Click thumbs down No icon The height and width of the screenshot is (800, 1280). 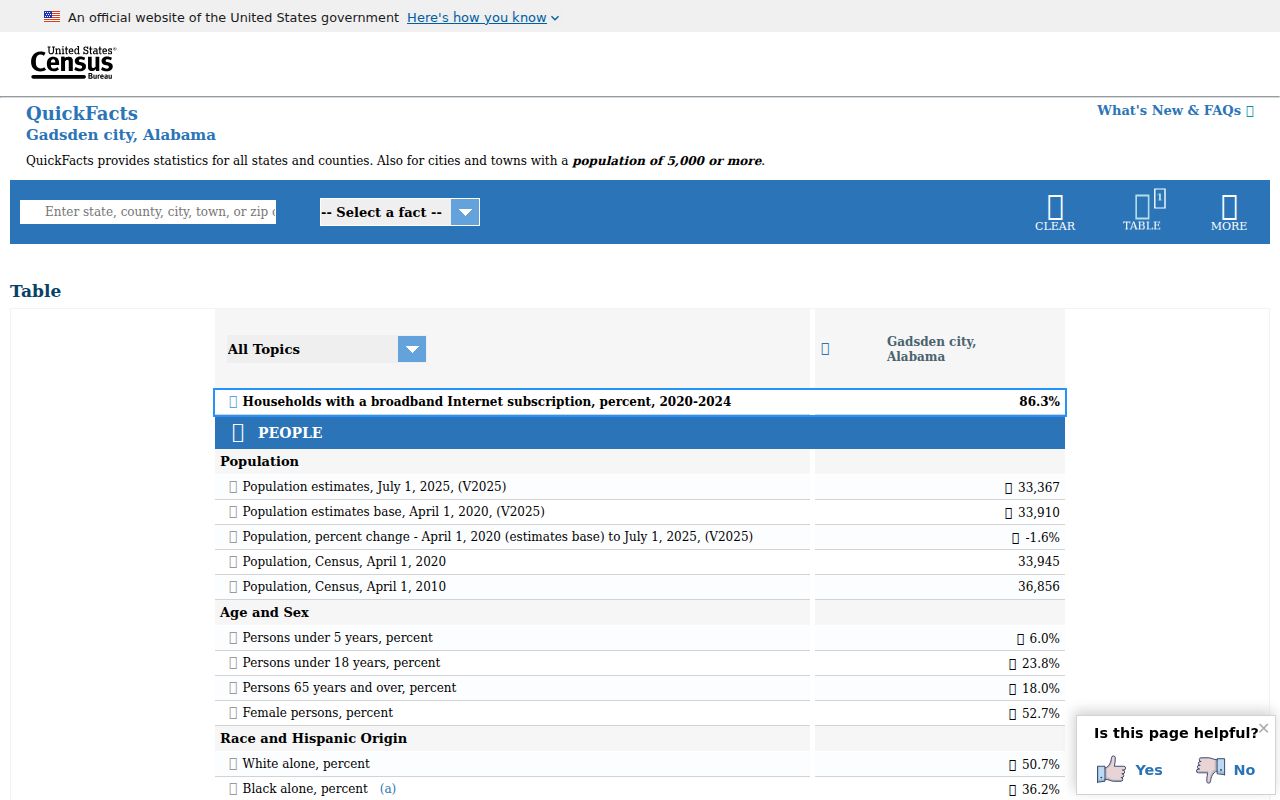tap(1210, 769)
